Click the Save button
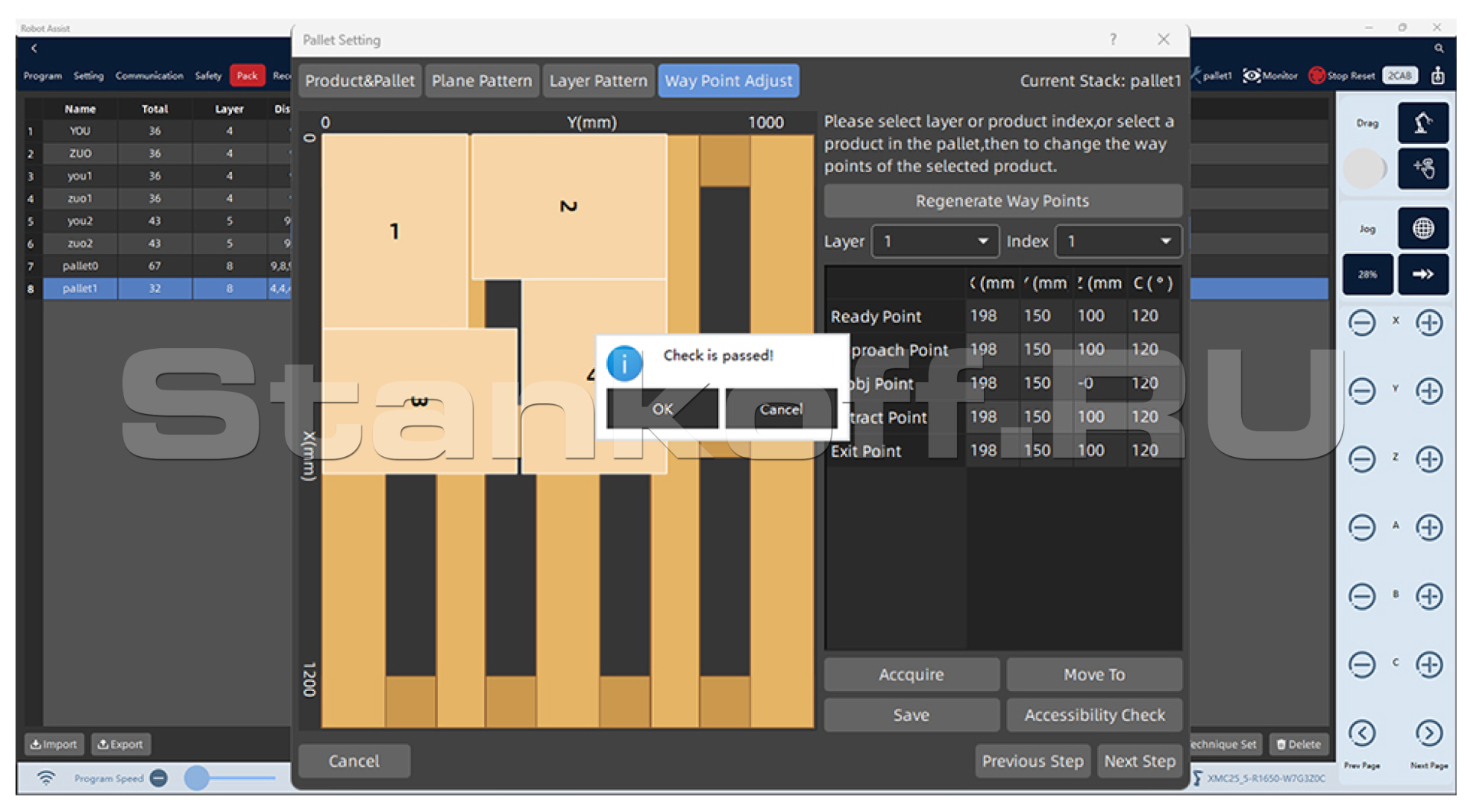Viewport: 1470px width, 812px height. (911, 715)
